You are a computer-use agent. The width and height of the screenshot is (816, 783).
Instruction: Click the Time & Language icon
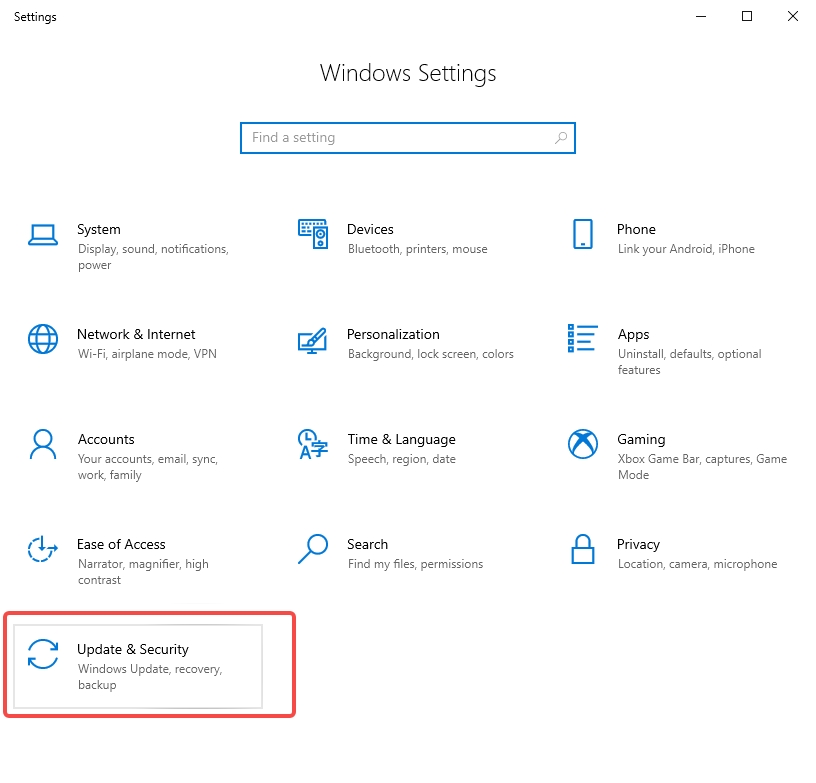tap(313, 444)
